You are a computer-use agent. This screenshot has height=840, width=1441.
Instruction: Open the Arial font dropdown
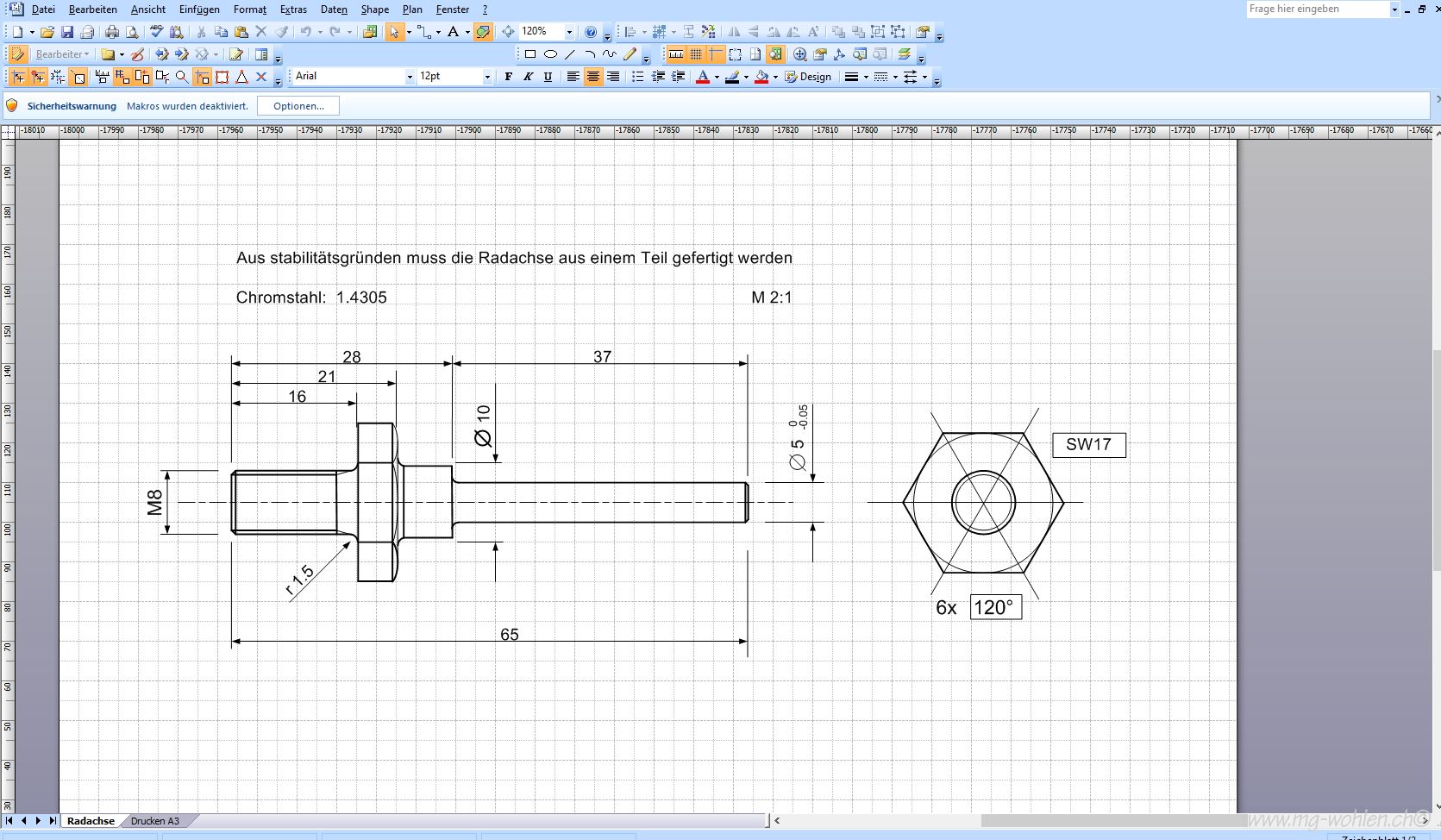pyautogui.click(x=410, y=77)
